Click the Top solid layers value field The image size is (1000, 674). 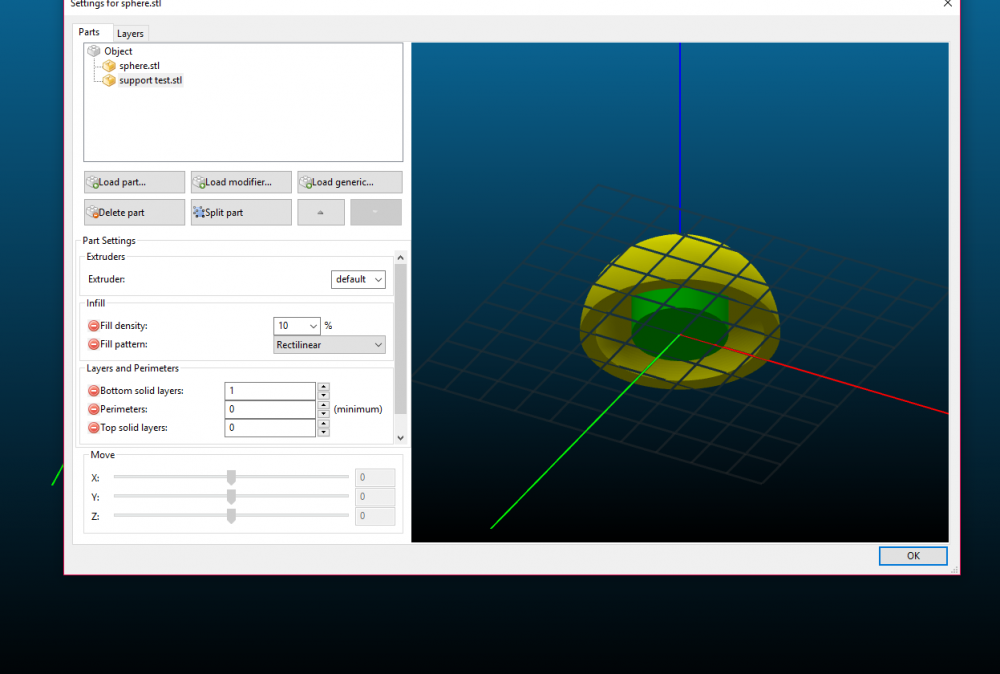tap(270, 428)
